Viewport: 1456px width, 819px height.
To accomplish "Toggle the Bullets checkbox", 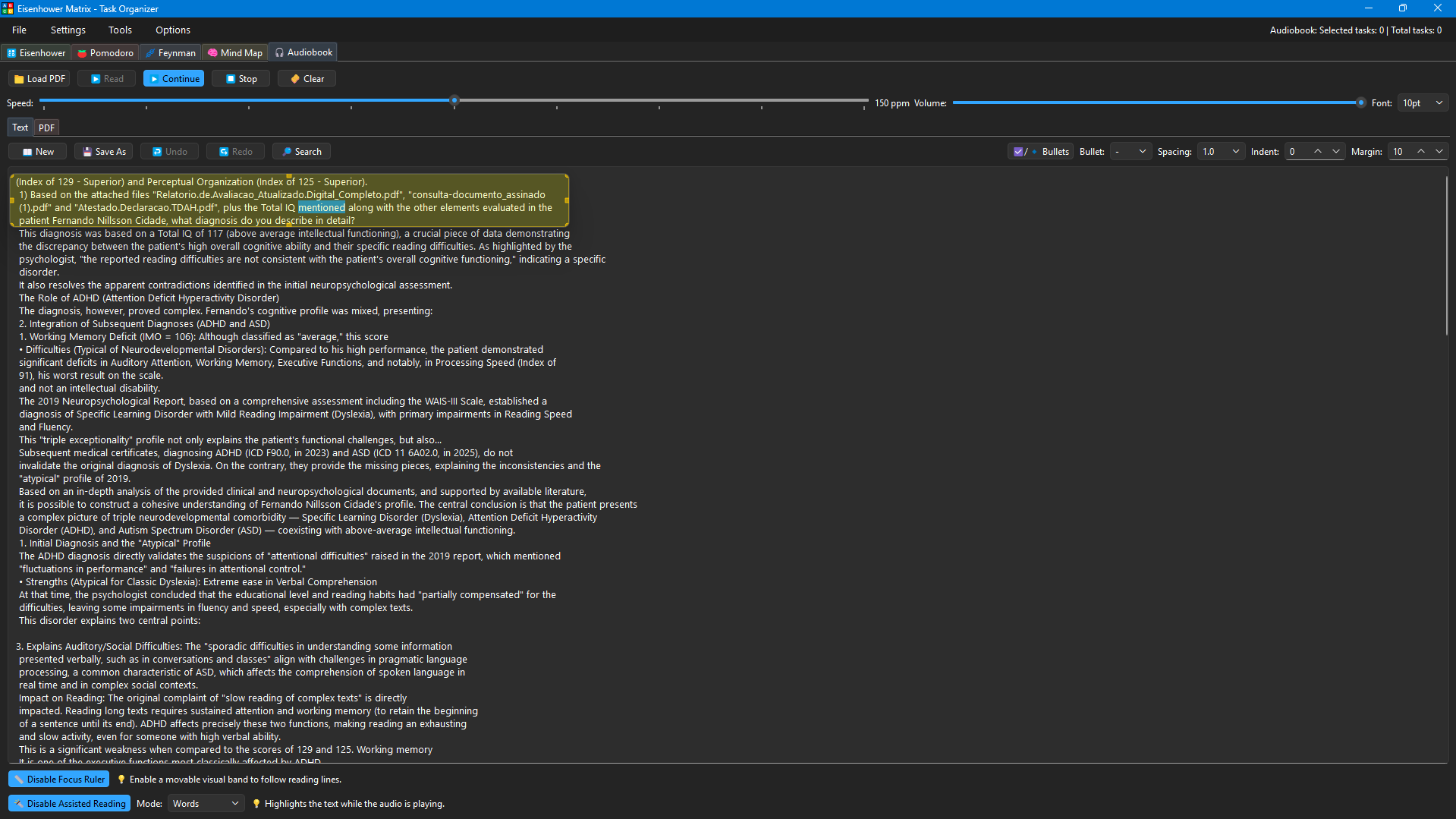I will click(x=1018, y=152).
